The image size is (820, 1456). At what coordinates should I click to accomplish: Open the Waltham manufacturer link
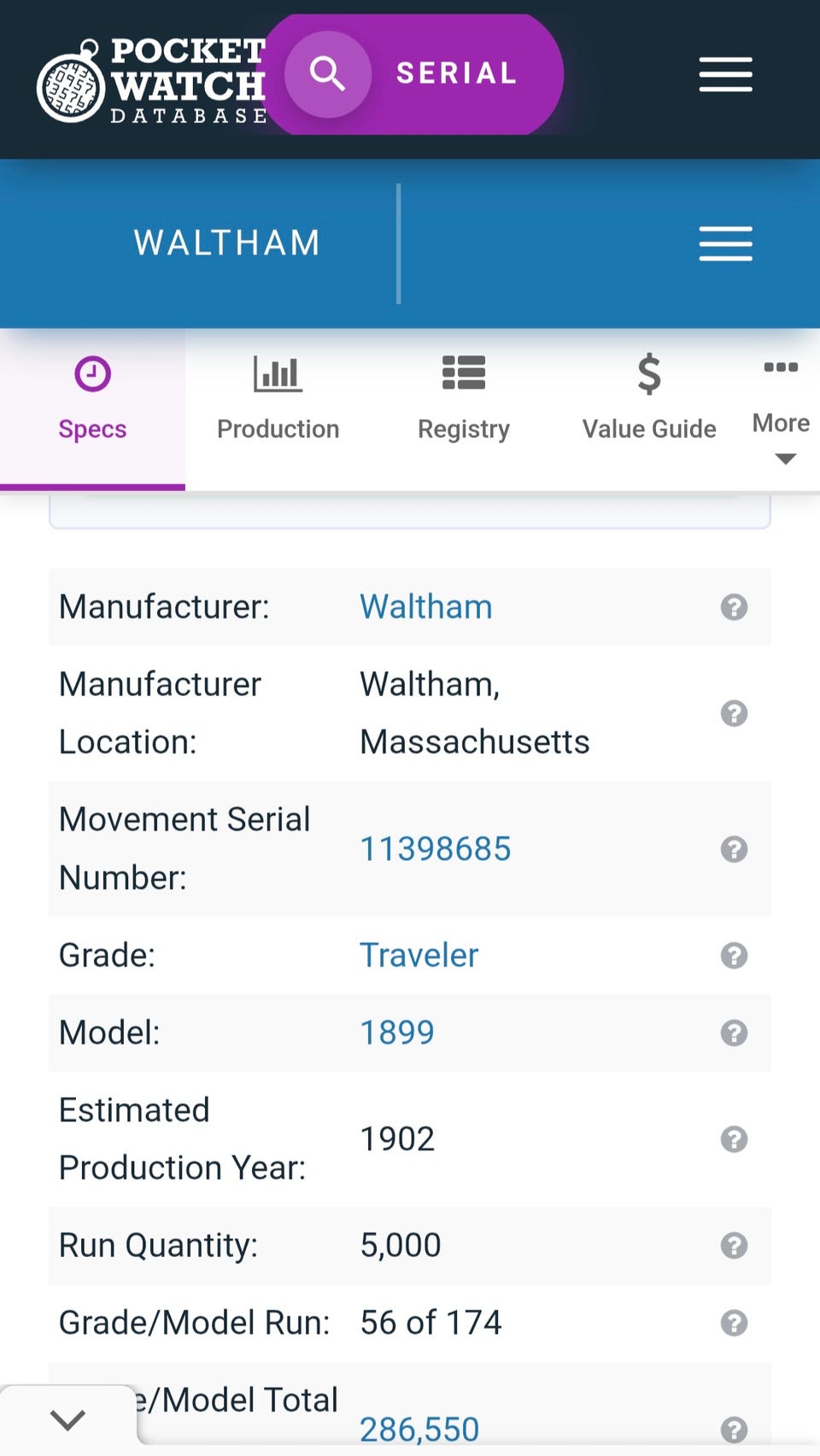(425, 607)
